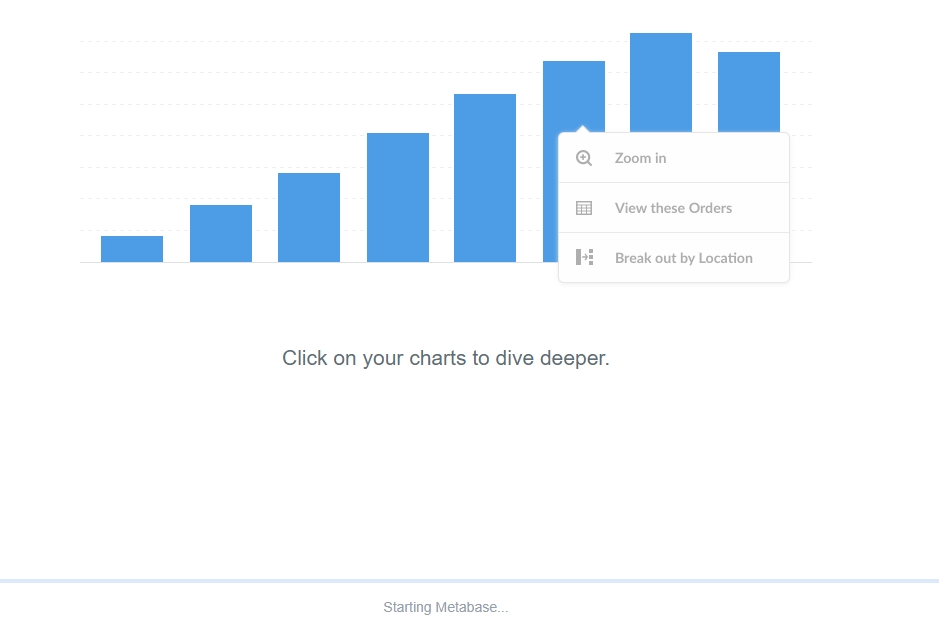Viewport: 939px width, 632px height.
Task: Click the sixth bar above the popup menu
Action: pyautogui.click(x=574, y=95)
